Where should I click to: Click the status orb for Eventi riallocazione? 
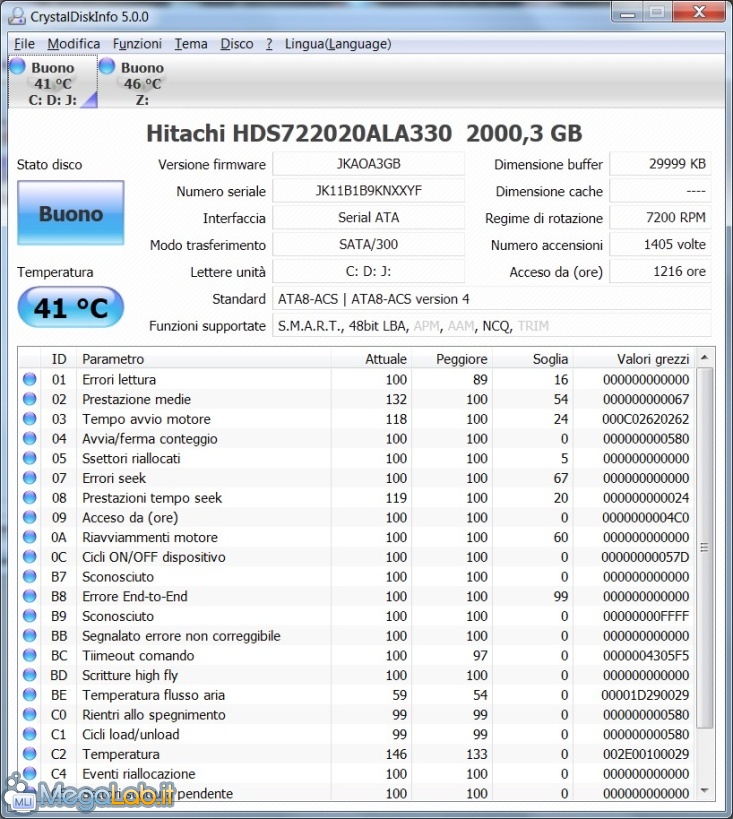(x=30, y=773)
